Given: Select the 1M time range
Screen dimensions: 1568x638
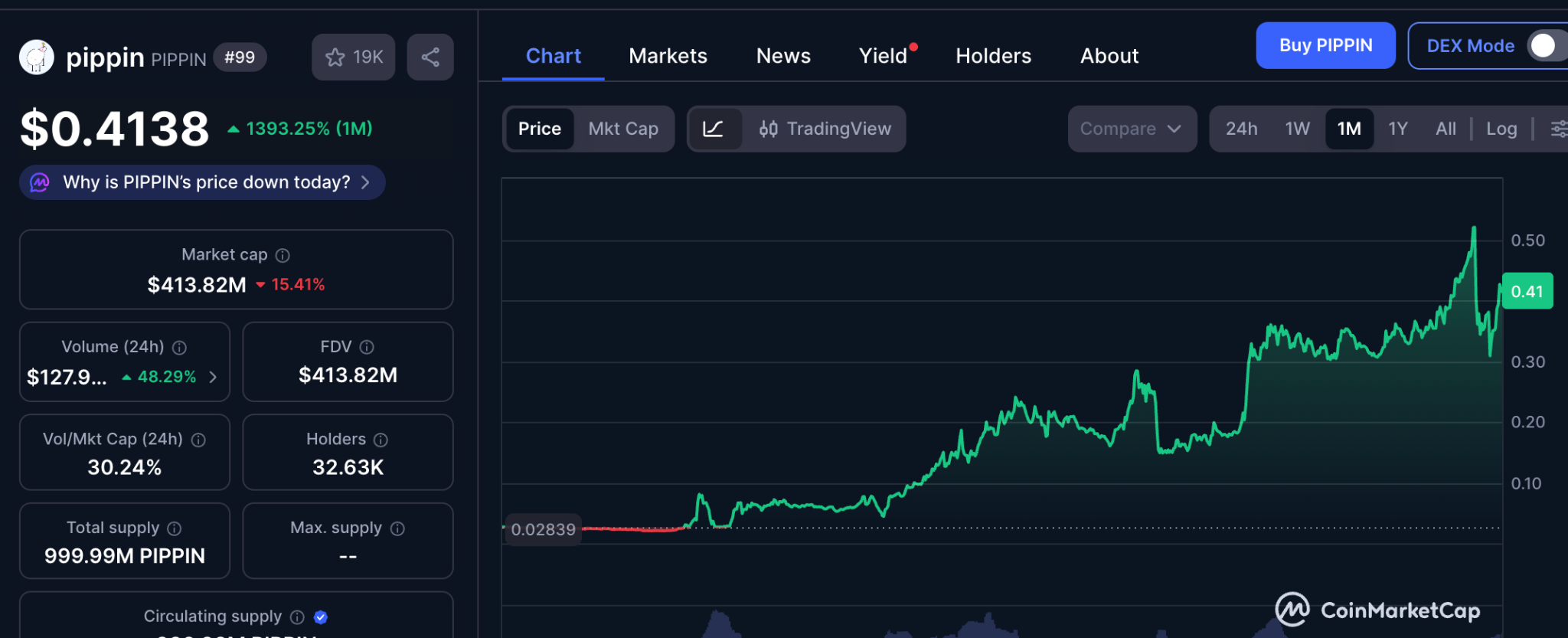Looking at the screenshot, I should tap(1349, 129).
